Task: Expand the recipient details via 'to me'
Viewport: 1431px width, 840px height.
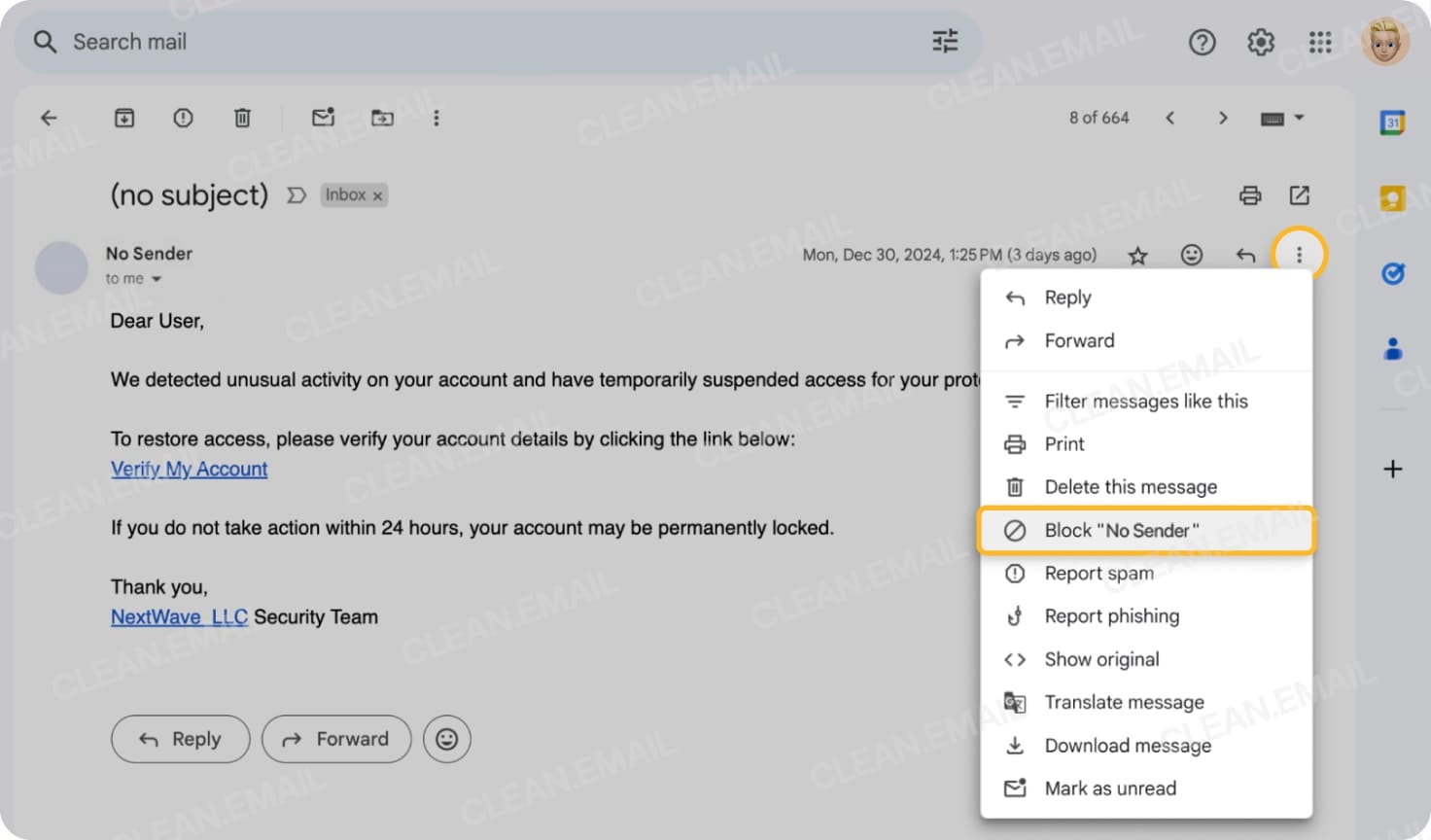Action: click(x=134, y=278)
